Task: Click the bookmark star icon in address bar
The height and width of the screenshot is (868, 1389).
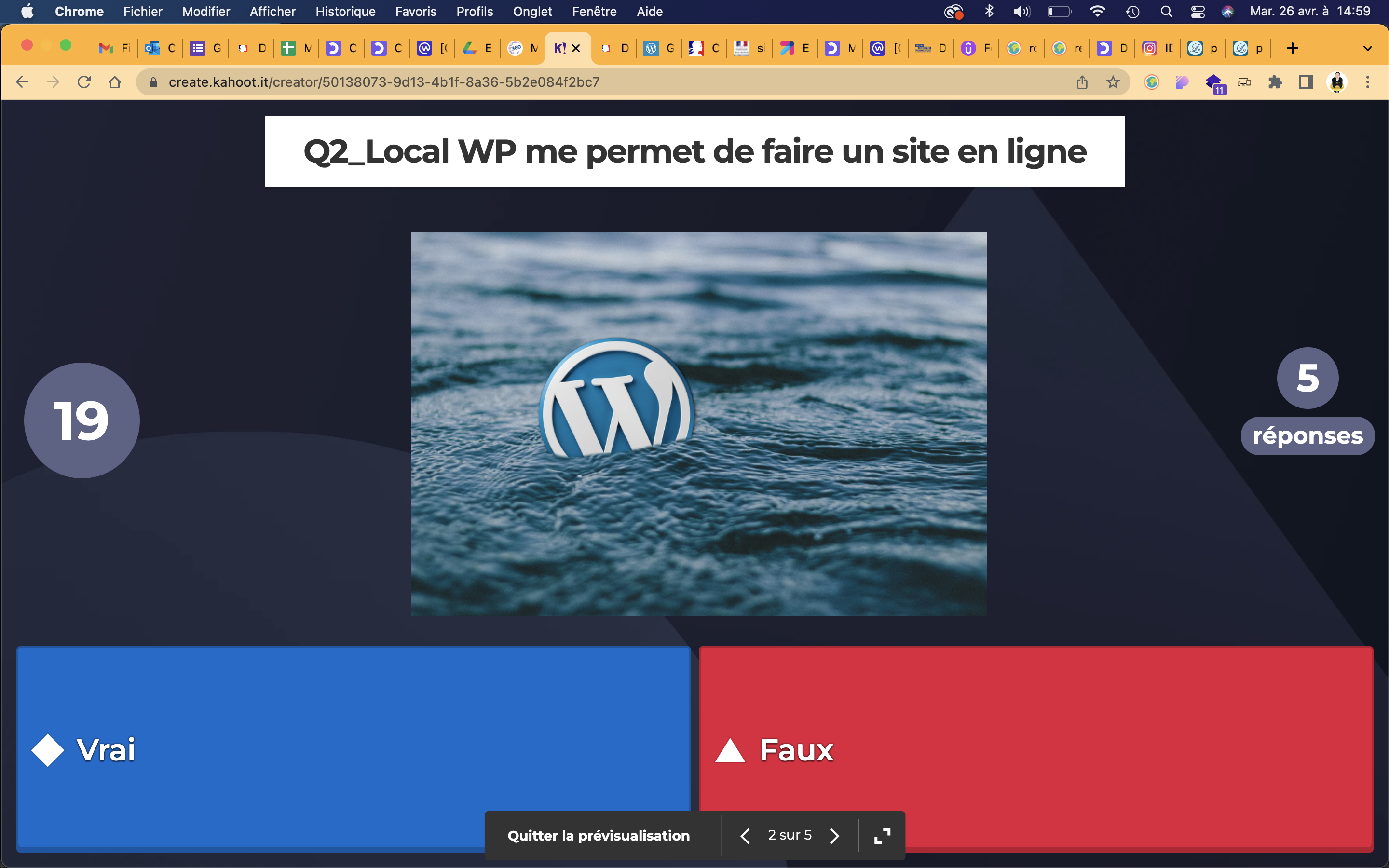Action: coord(1113,82)
